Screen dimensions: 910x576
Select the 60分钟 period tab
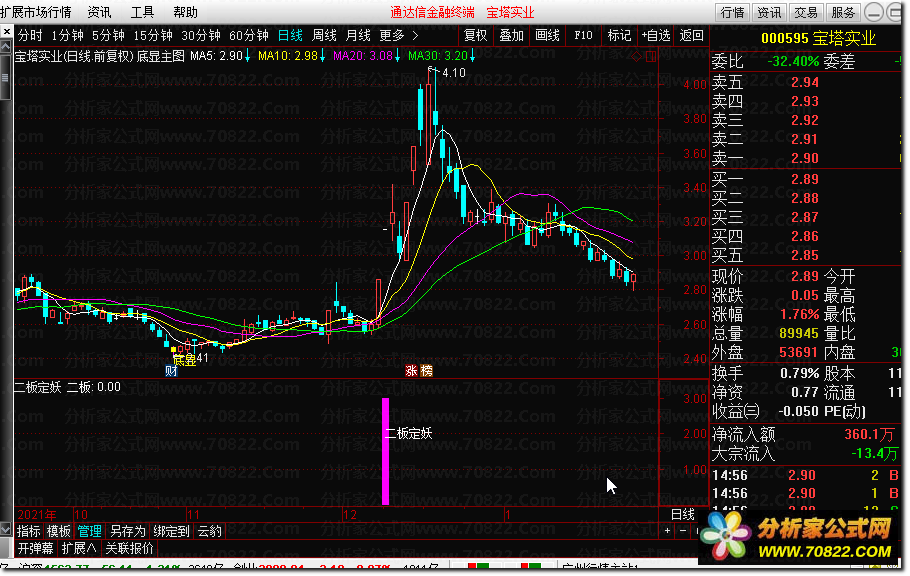click(x=249, y=35)
